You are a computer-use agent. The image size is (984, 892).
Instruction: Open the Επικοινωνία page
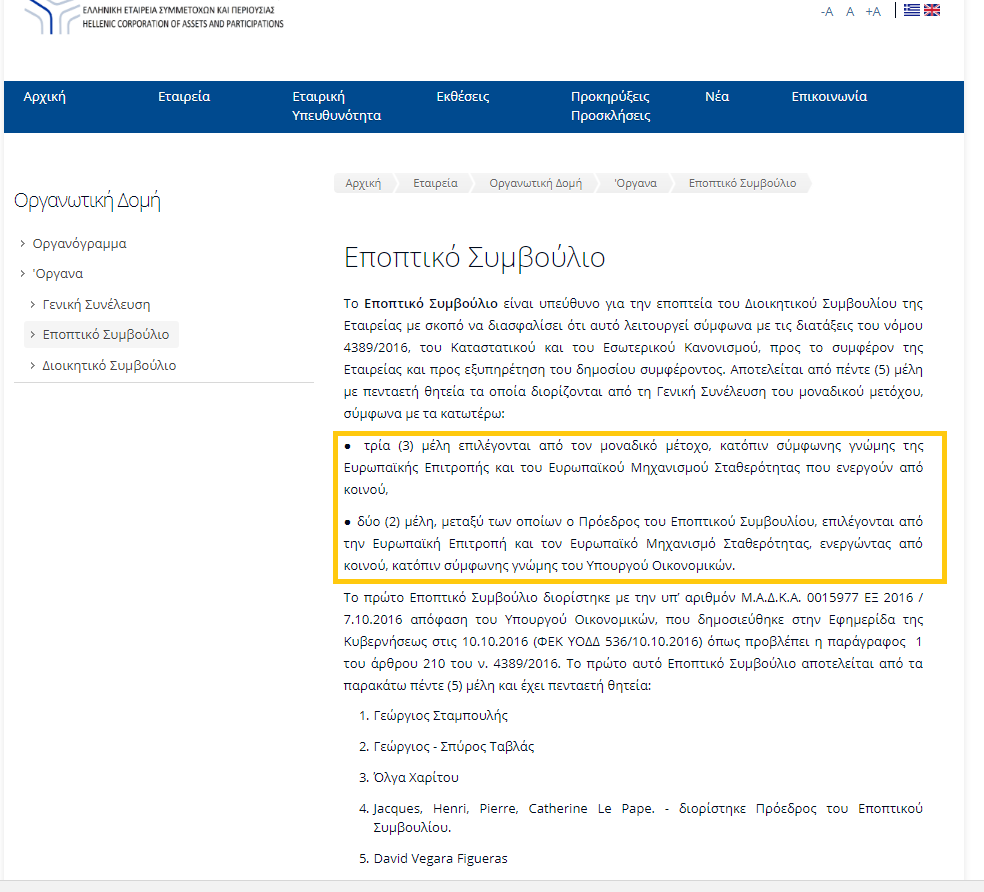829,97
